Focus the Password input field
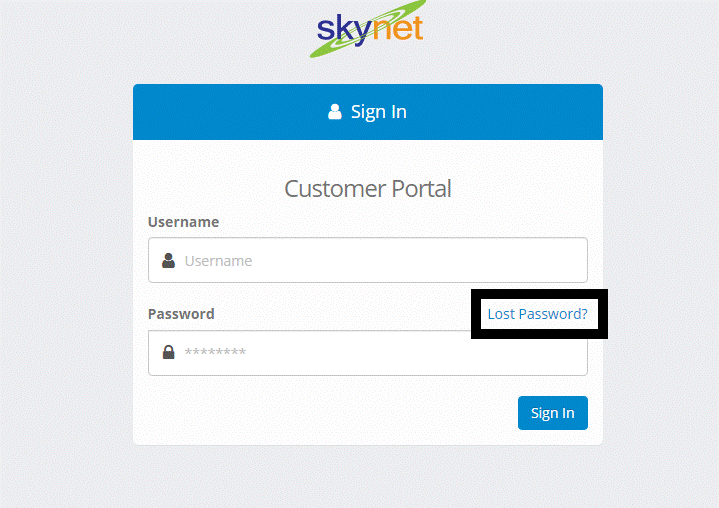 tap(368, 353)
